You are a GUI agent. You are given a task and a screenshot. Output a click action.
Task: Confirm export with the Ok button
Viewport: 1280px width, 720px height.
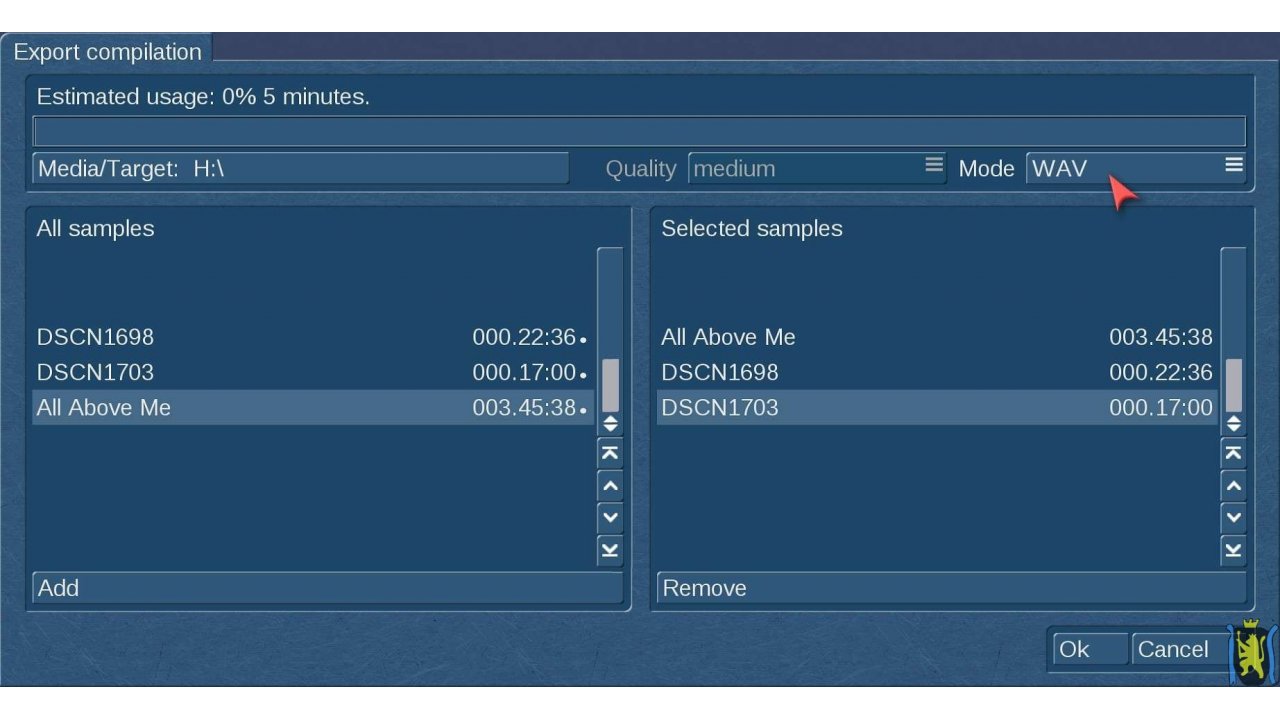(x=1087, y=649)
